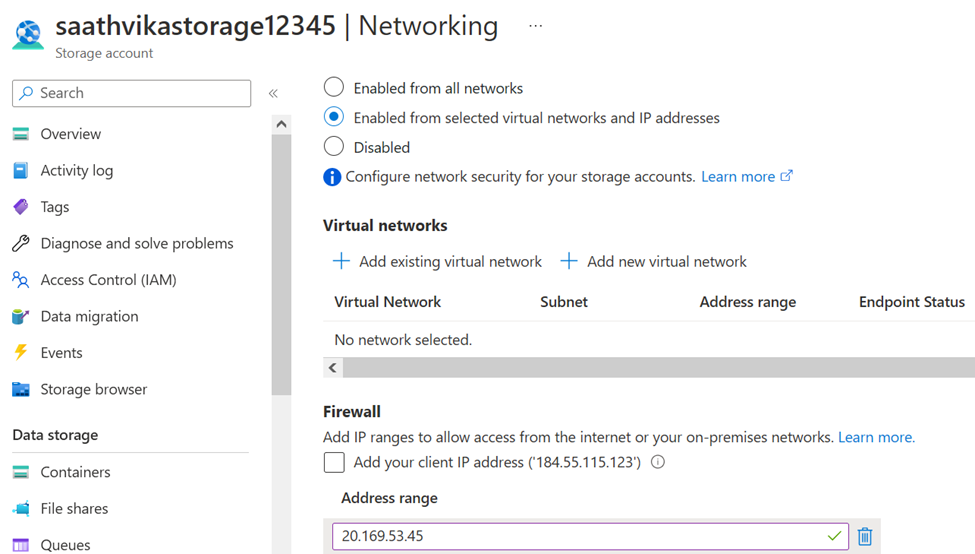Open the Events lightning bolt icon

pyautogui.click(x=21, y=353)
